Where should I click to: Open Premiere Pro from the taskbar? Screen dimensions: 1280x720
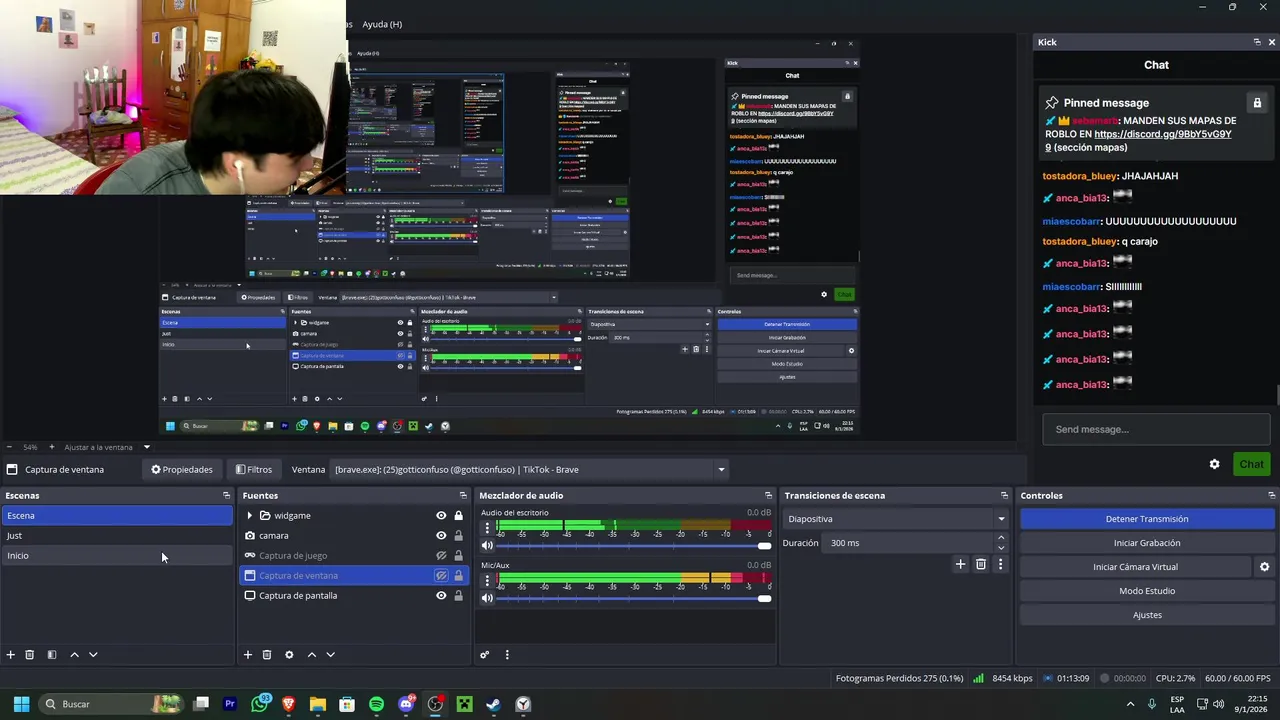[x=230, y=704]
